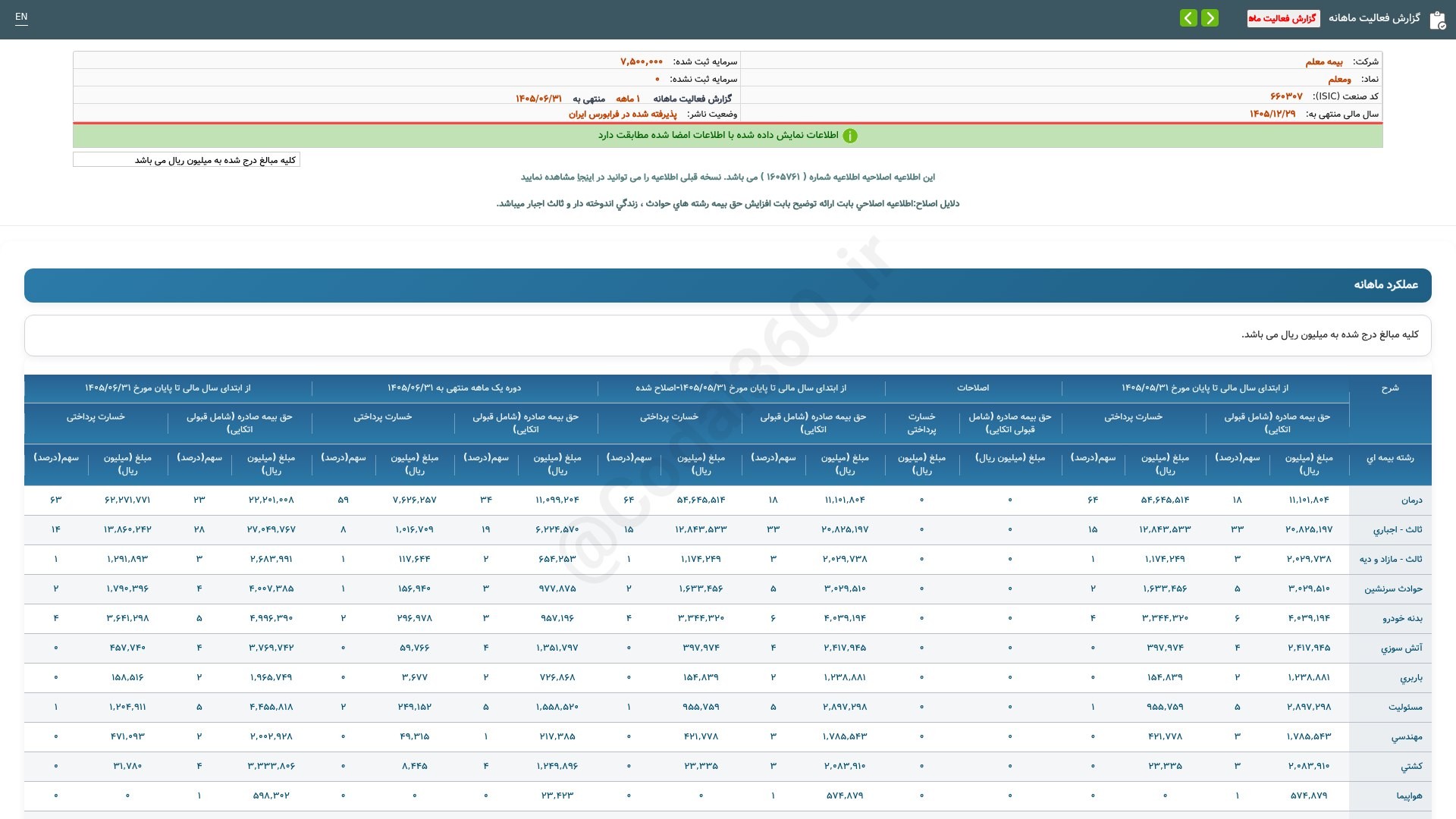Click the ثالث - اجباری row label
Image resolution: width=1456 pixels, height=819 pixels.
pos(1398,530)
